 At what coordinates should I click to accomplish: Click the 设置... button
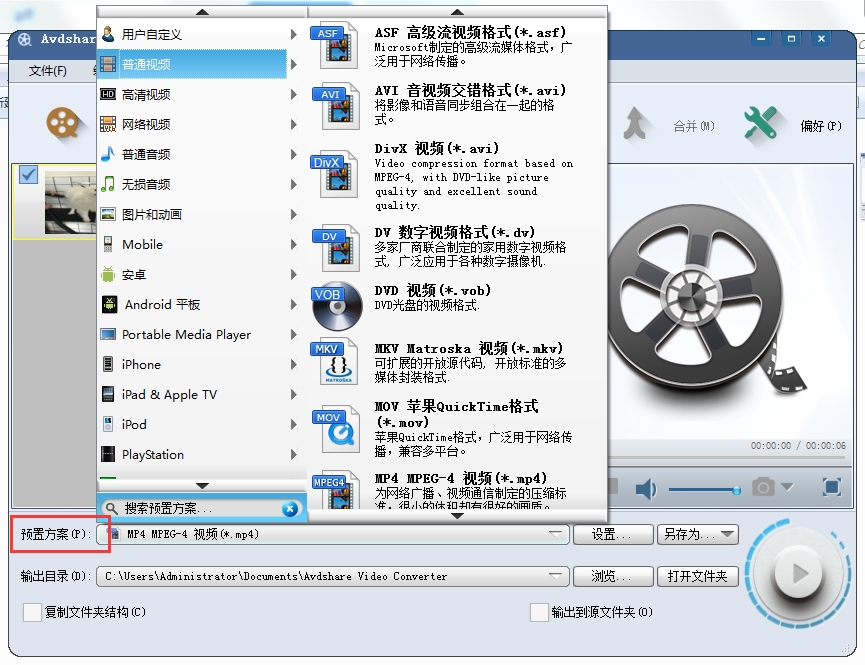(613, 534)
